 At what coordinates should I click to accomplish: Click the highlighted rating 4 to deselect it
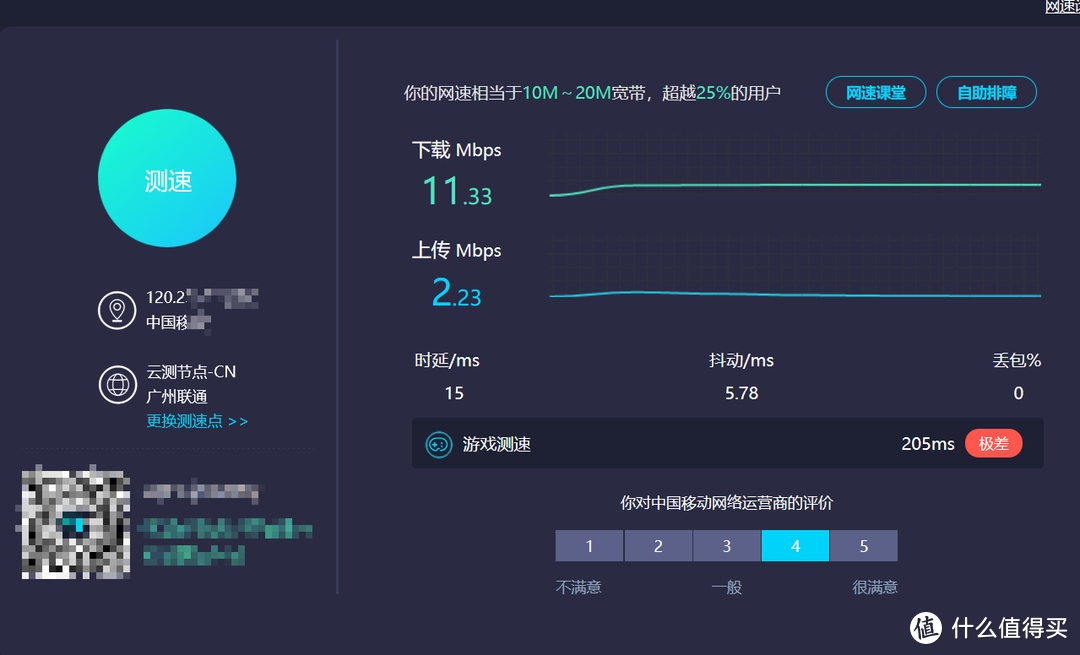coord(795,545)
